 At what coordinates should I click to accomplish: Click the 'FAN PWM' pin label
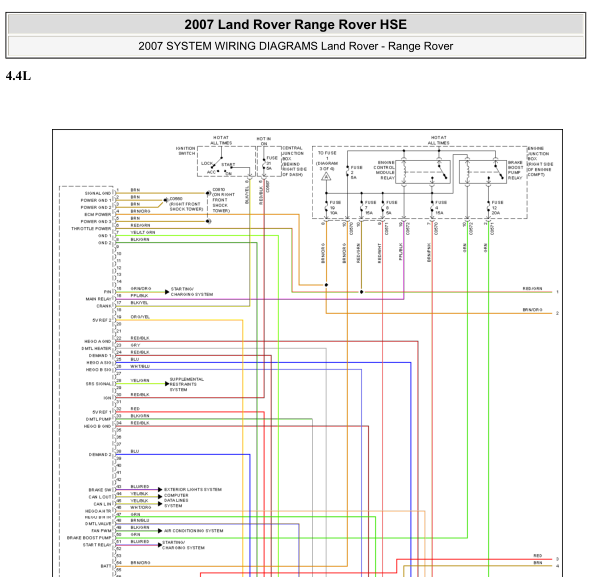101,531
